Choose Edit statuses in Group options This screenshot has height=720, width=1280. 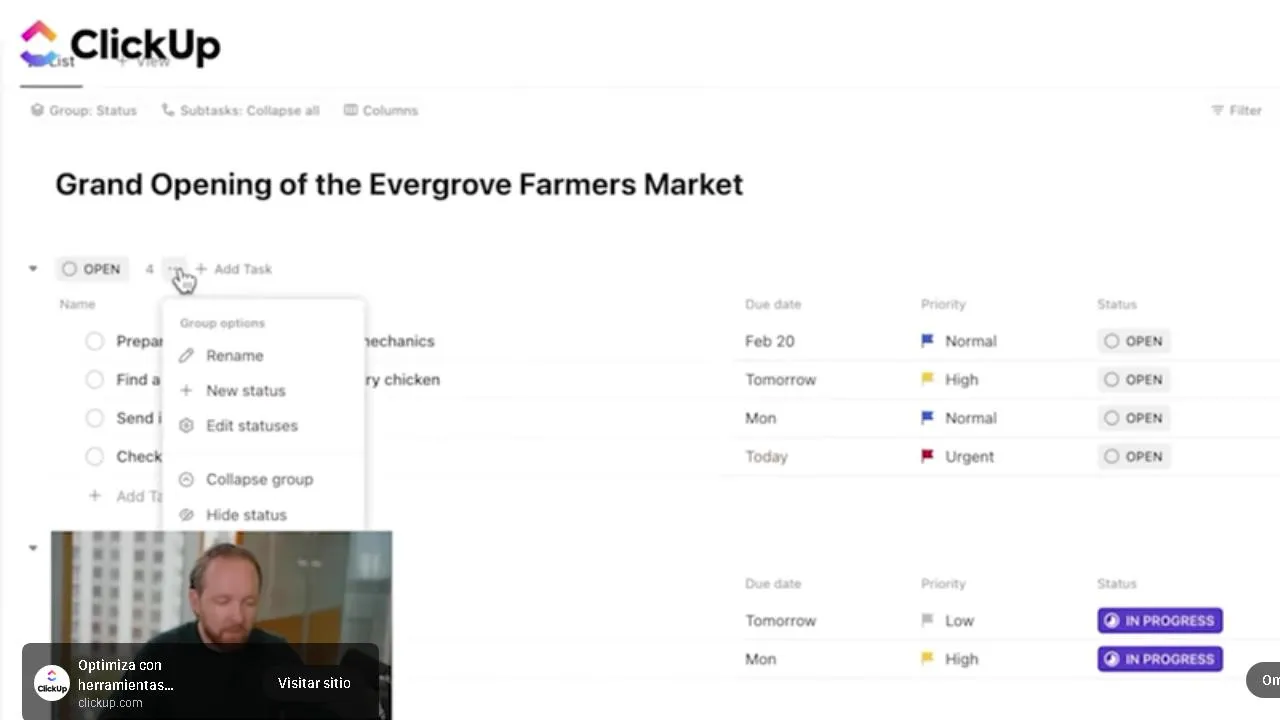251,426
